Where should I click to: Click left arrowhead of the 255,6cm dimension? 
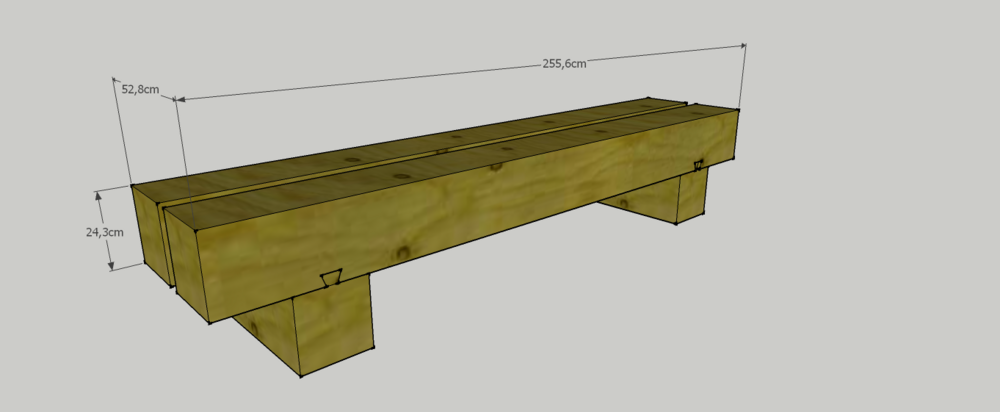(x=180, y=99)
